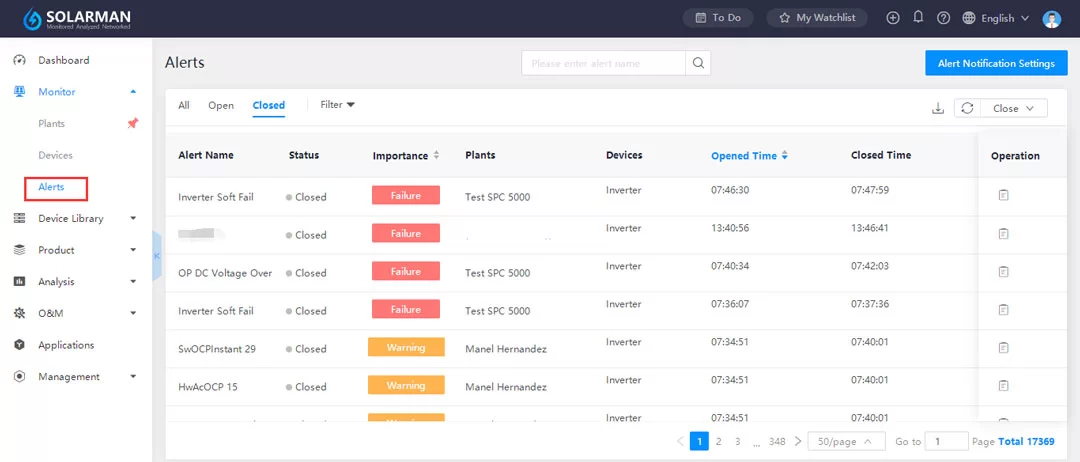Image resolution: width=1080 pixels, height=462 pixels.
Task: Select Dashboard in the sidebar
Action: pos(63,60)
